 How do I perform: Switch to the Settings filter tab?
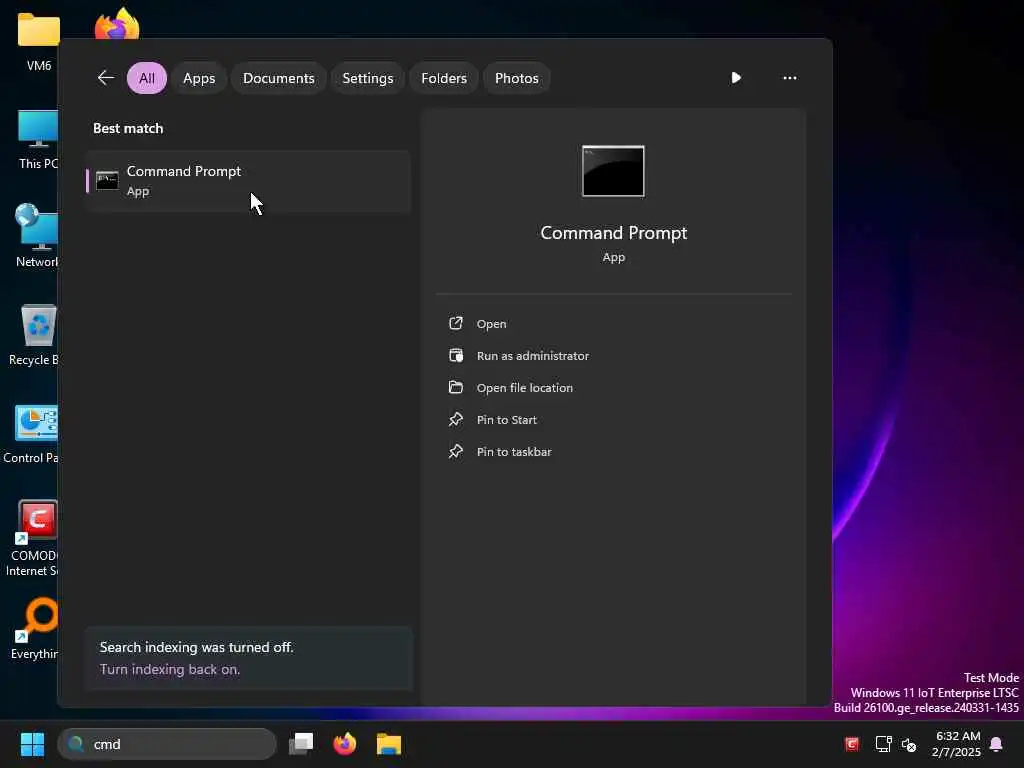coord(368,78)
